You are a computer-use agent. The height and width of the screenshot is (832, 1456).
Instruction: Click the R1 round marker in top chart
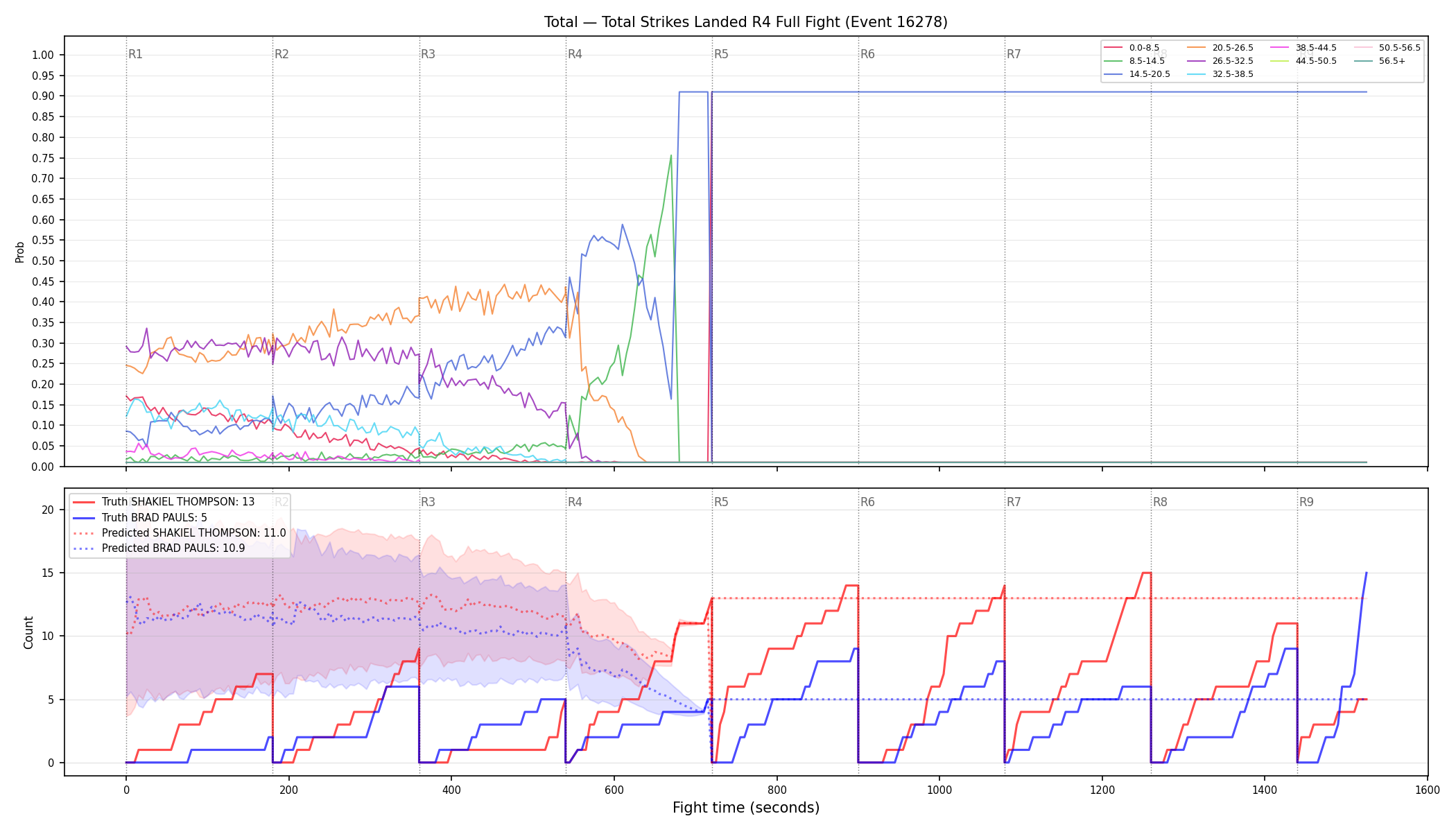click(135, 54)
